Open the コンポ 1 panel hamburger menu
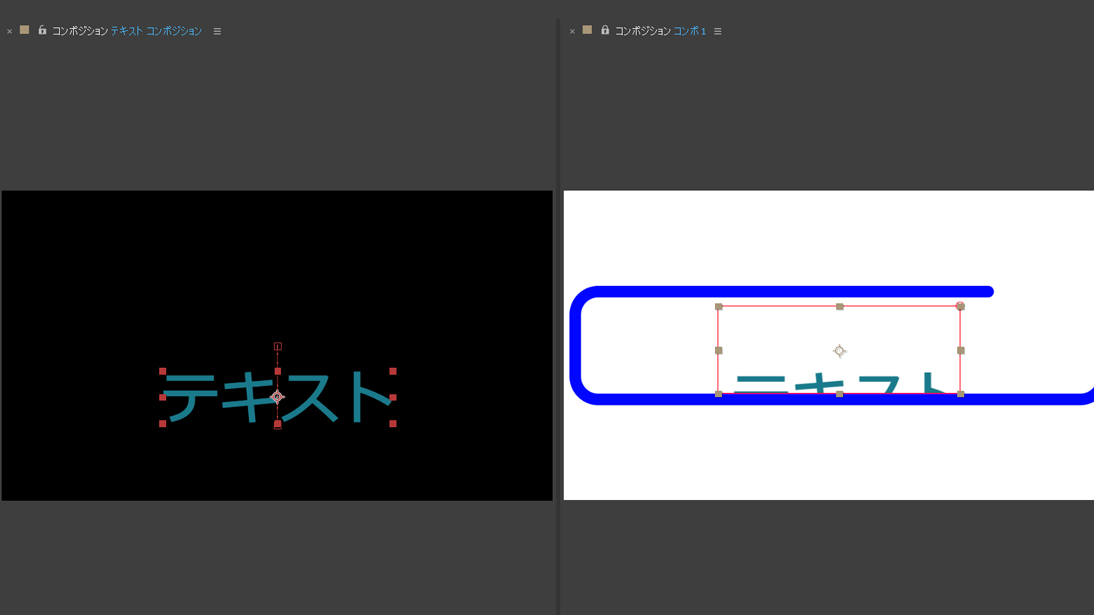Viewport: 1094px width, 615px height. [718, 31]
